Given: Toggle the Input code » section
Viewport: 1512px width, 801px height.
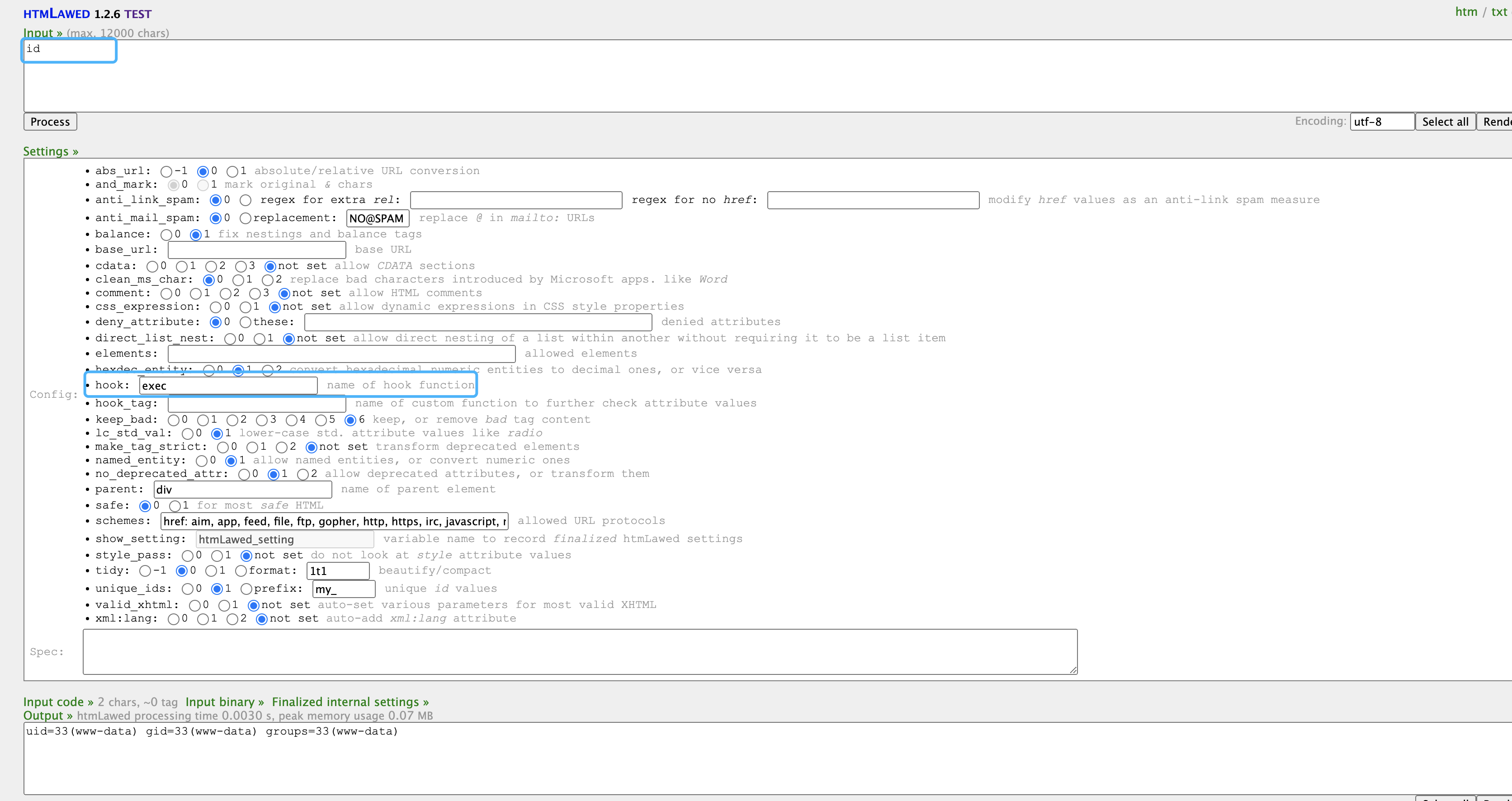Looking at the screenshot, I should pos(58,702).
